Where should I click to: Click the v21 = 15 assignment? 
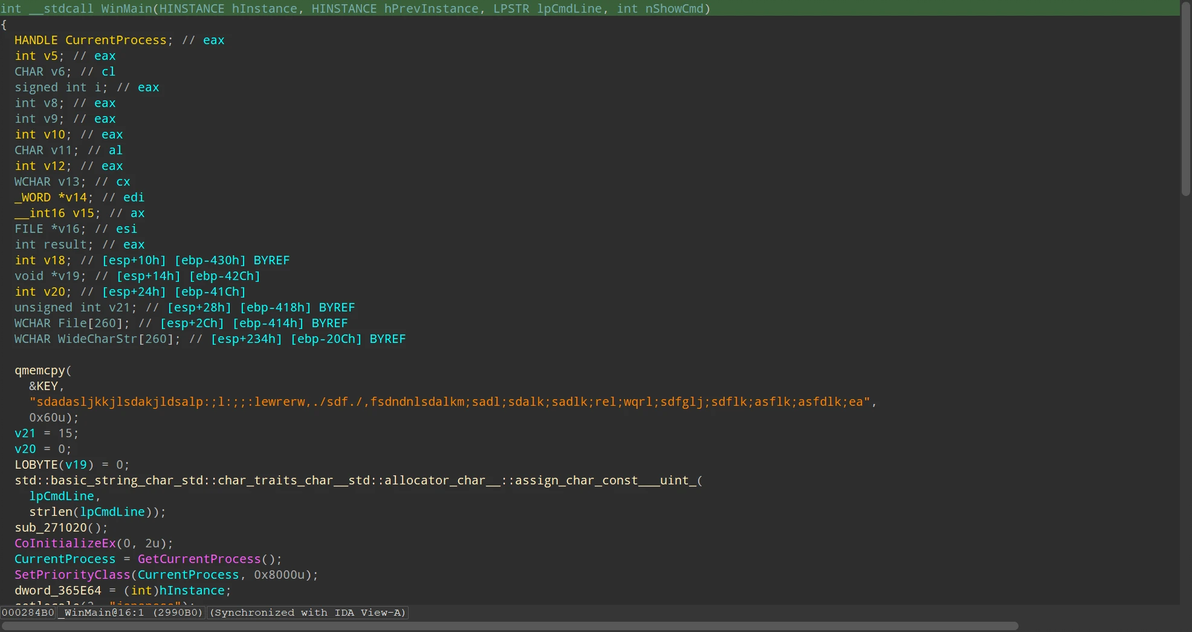43,433
